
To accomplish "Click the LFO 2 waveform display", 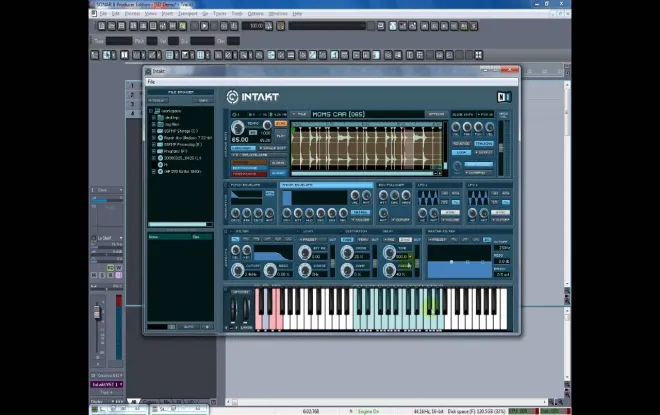I will (478, 197).
